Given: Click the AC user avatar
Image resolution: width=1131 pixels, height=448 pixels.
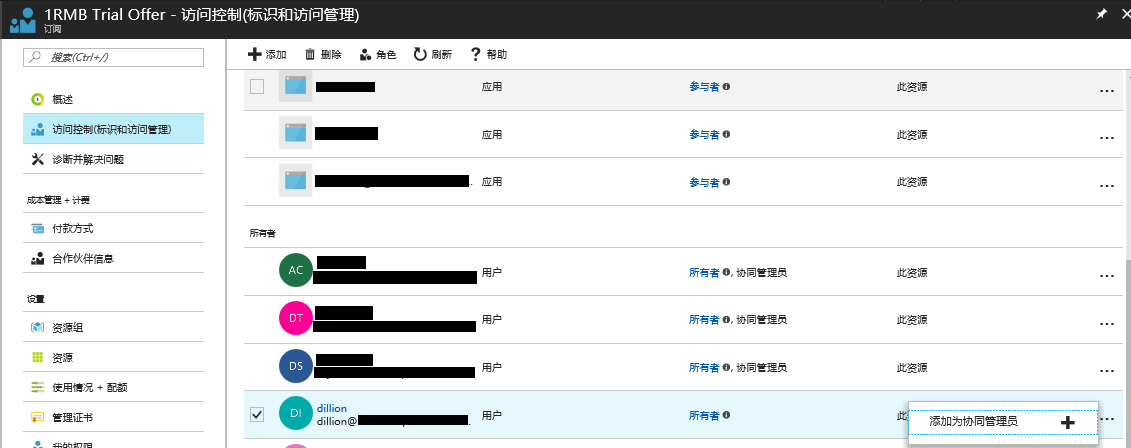Looking at the screenshot, I should click(x=295, y=271).
